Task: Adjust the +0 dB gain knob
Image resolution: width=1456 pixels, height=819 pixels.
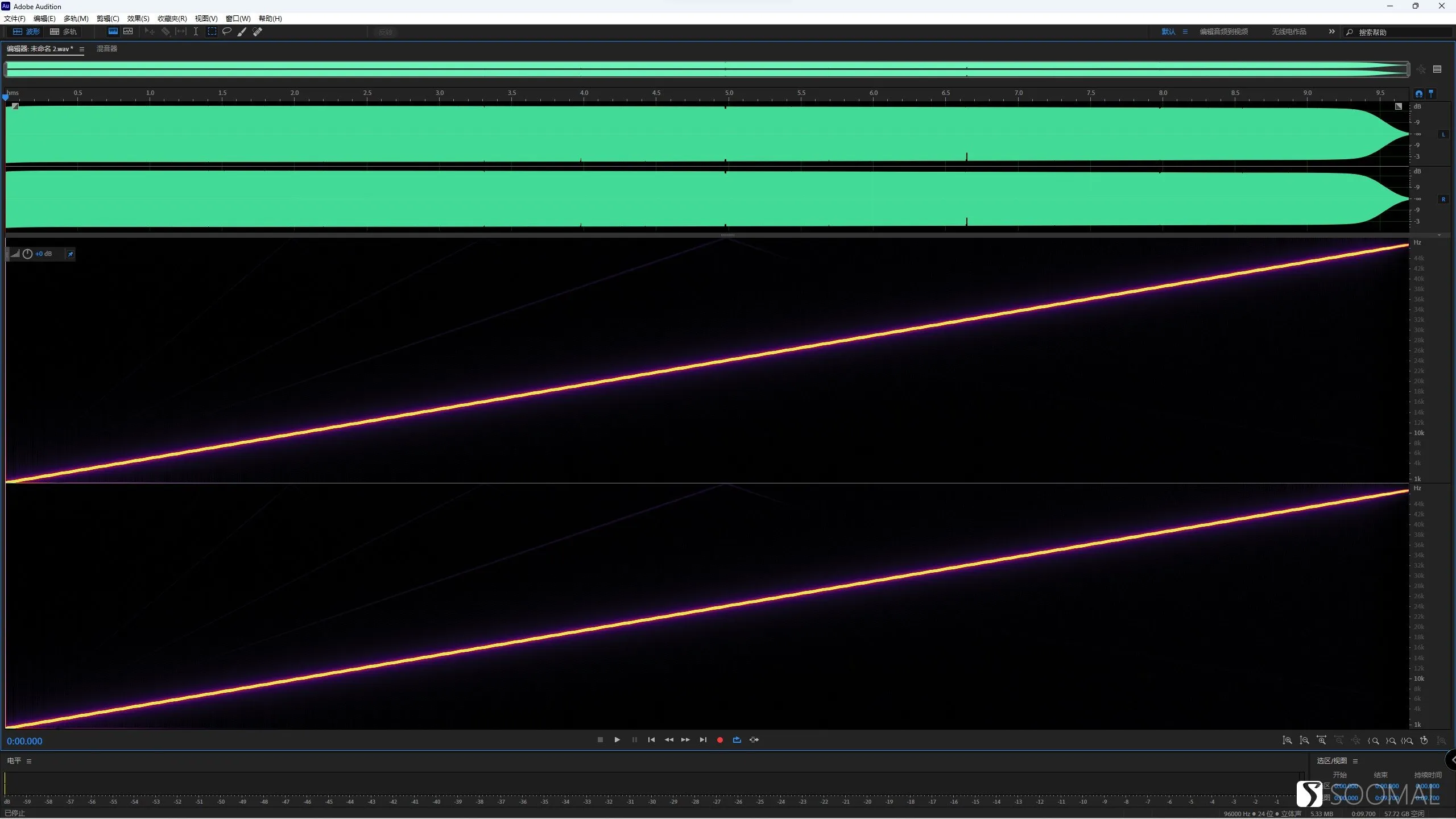Action: (27, 254)
